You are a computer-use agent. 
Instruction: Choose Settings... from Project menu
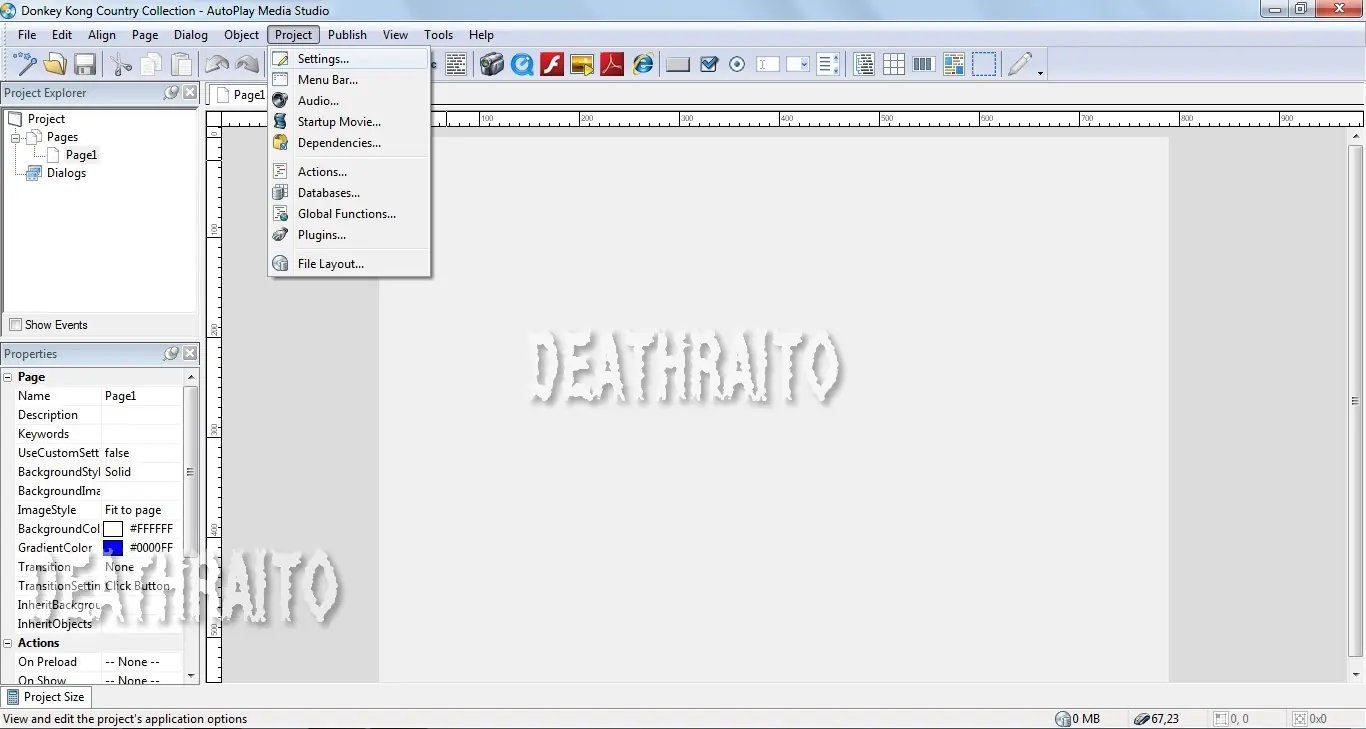pyautogui.click(x=349, y=59)
